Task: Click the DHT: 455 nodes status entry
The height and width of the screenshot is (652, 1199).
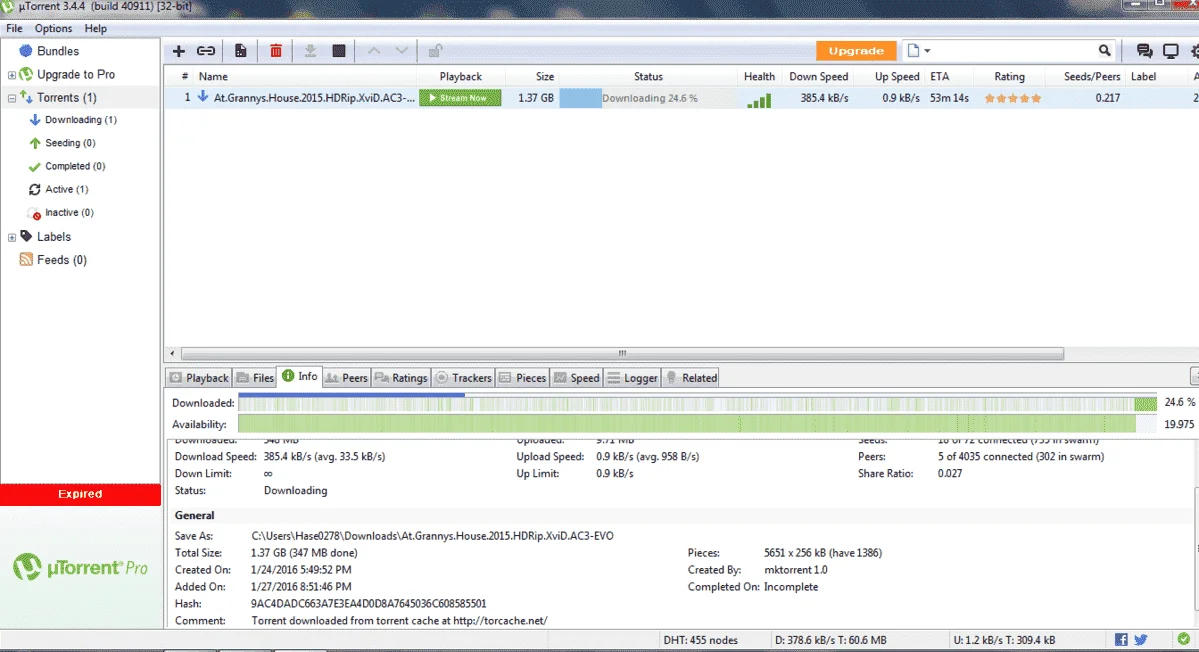Action: (700, 640)
